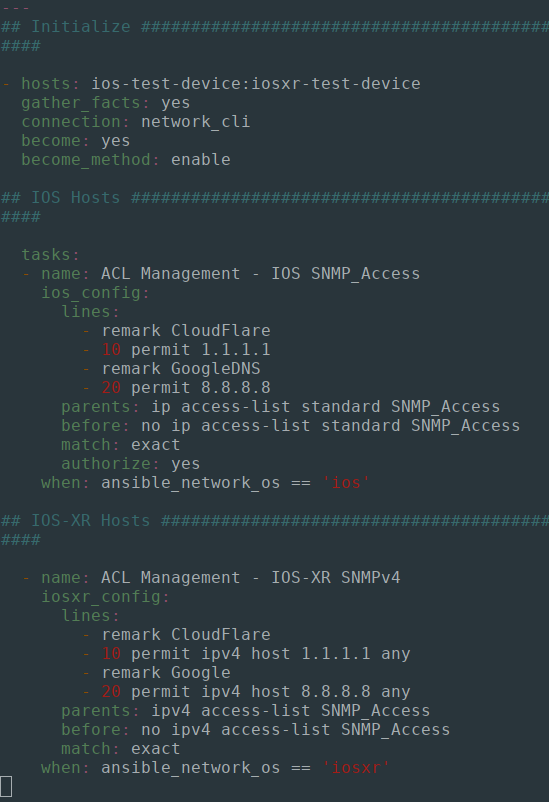Click the remark GoogleDNS line
The width and height of the screenshot is (549, 802).
click(181, 369)
